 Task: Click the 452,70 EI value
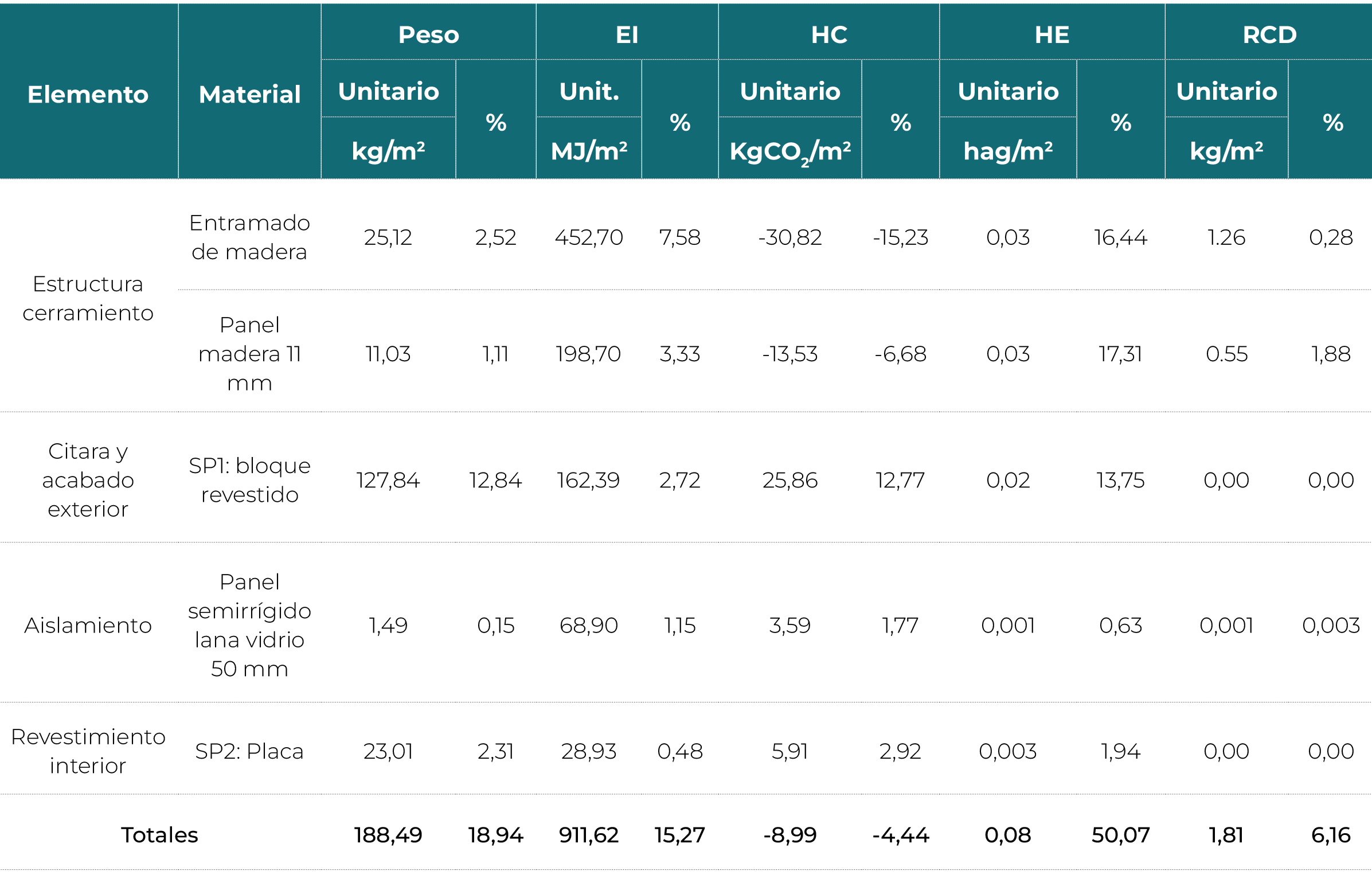coord(589,237)
